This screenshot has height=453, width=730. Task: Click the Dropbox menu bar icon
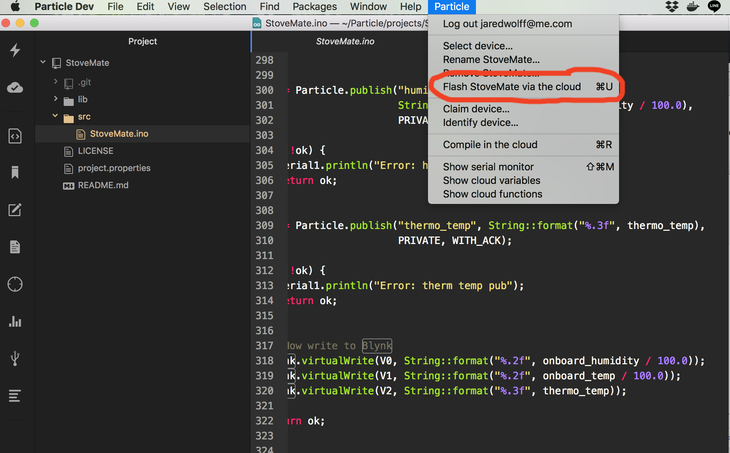tap(672, 7)
